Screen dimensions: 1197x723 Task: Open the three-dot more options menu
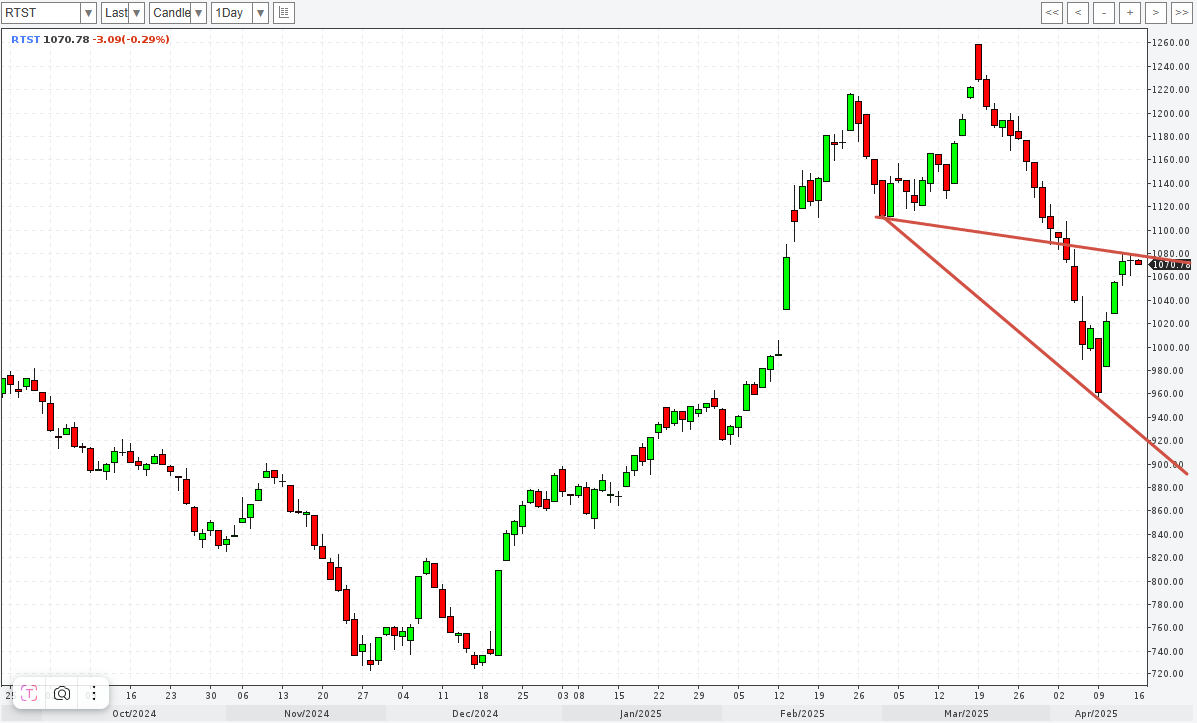click(93, 693)
